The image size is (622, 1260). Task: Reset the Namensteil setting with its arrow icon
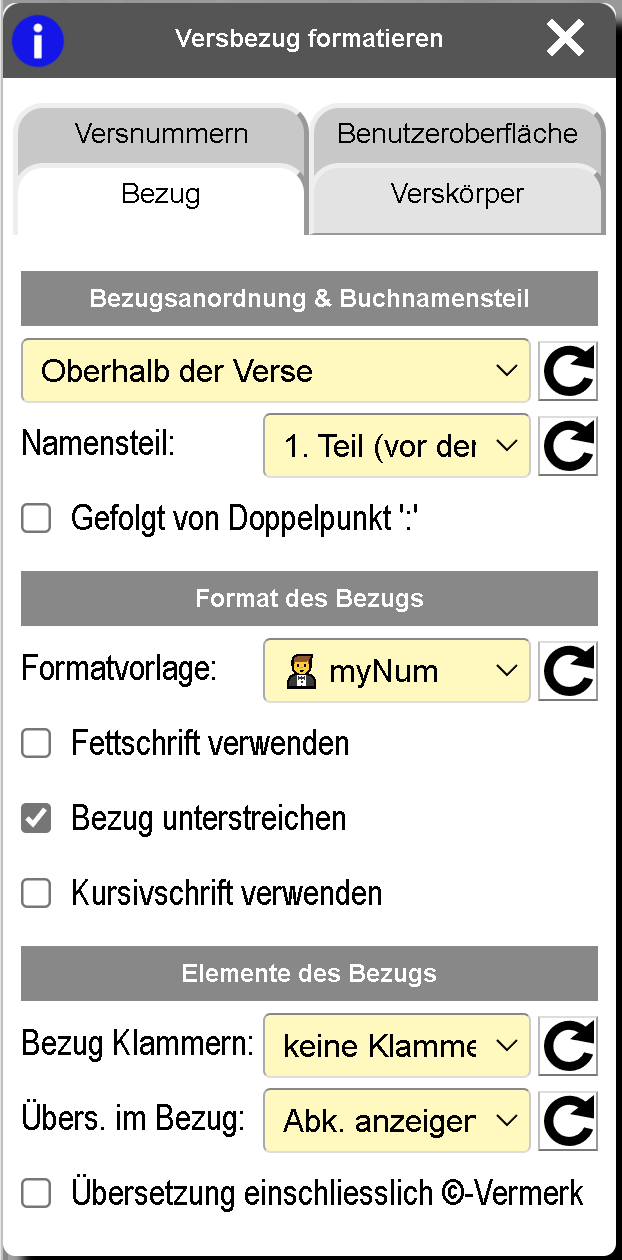pyautogui.click(x=568, y=446)
